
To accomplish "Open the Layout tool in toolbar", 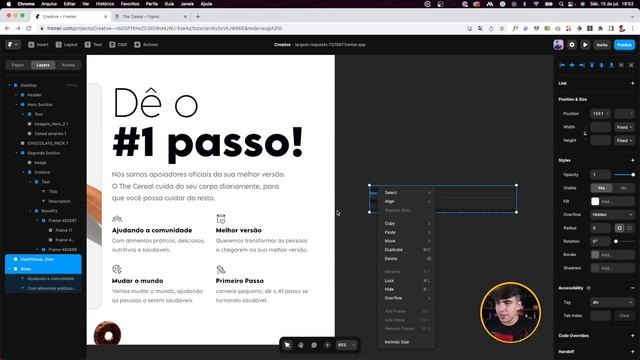I will tap(66, 44).
